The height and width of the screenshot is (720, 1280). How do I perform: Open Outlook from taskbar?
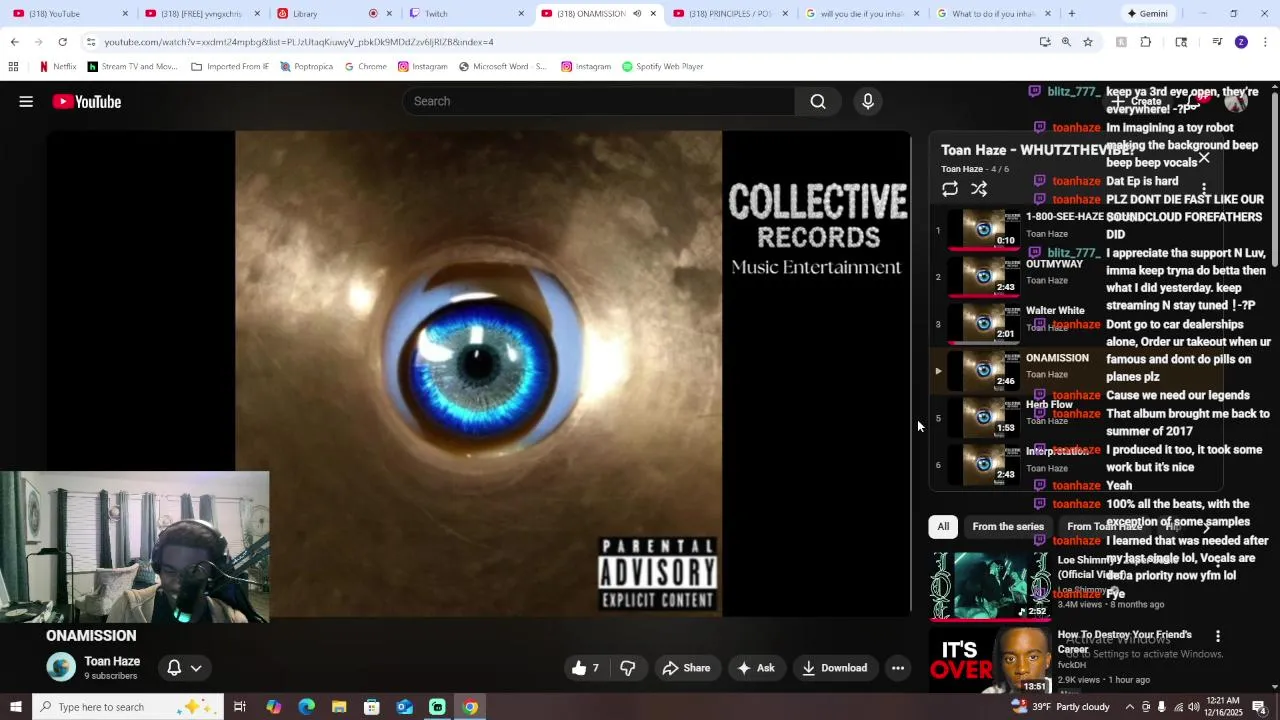click(x=404, y=707)
